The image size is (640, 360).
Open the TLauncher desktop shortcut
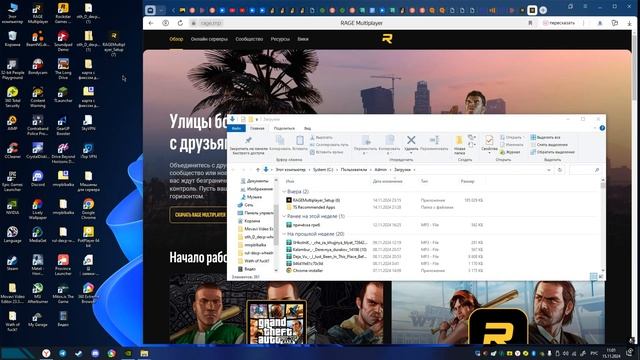click(x=63, y=95)
